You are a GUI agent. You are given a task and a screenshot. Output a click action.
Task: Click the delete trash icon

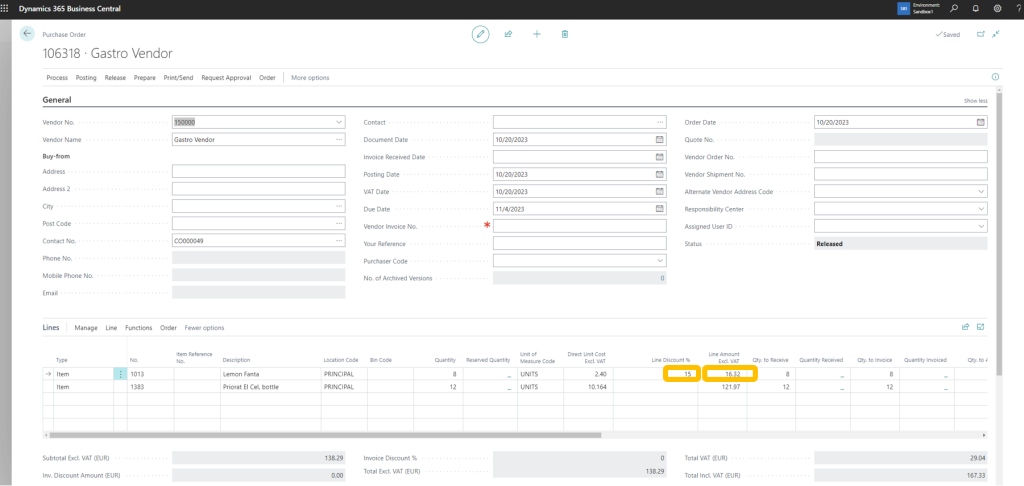click(x=565, y=34)
